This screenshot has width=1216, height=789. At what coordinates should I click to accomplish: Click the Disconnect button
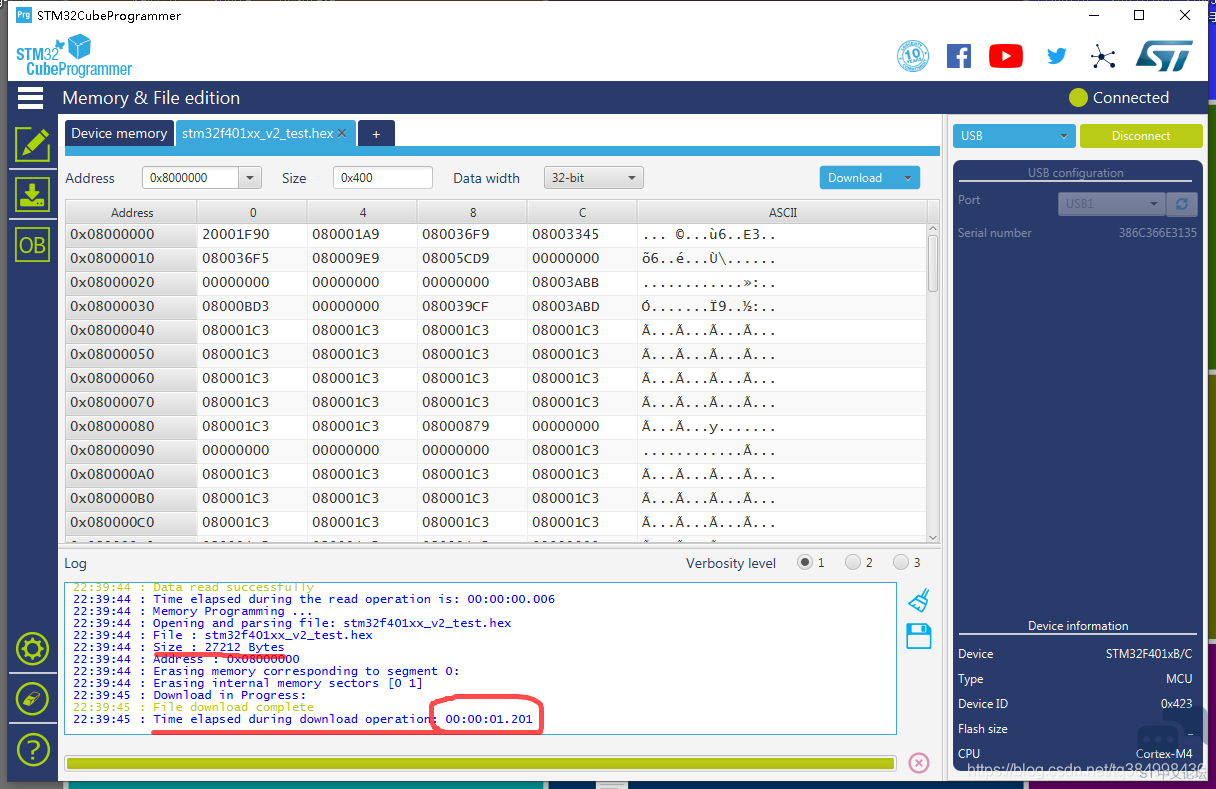pos(1140,136)
